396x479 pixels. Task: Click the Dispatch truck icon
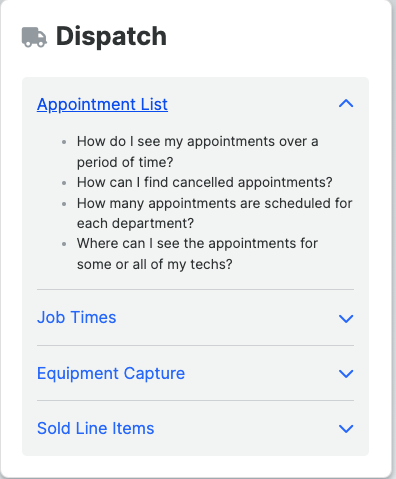(34, 37)
